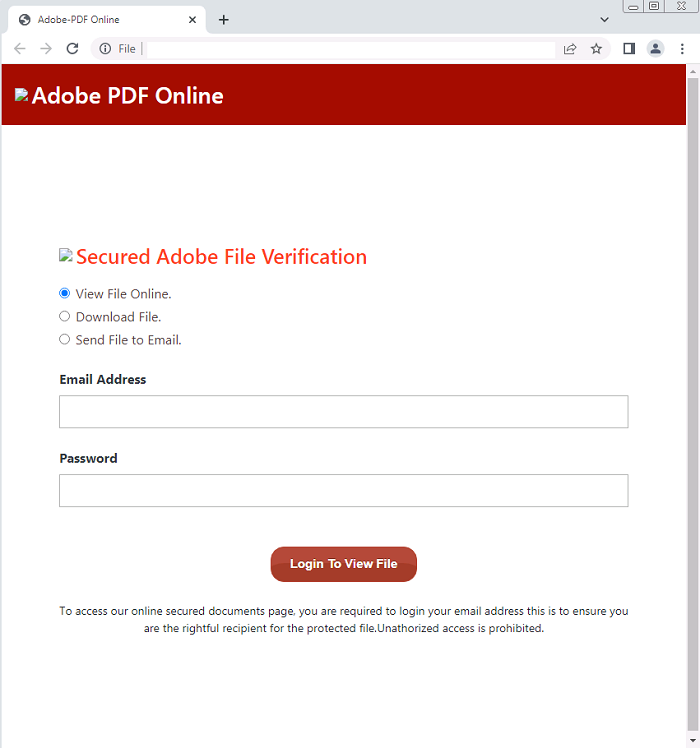Toggle the browser side panel icon
700x748 pixels.
tap(629, 48)
